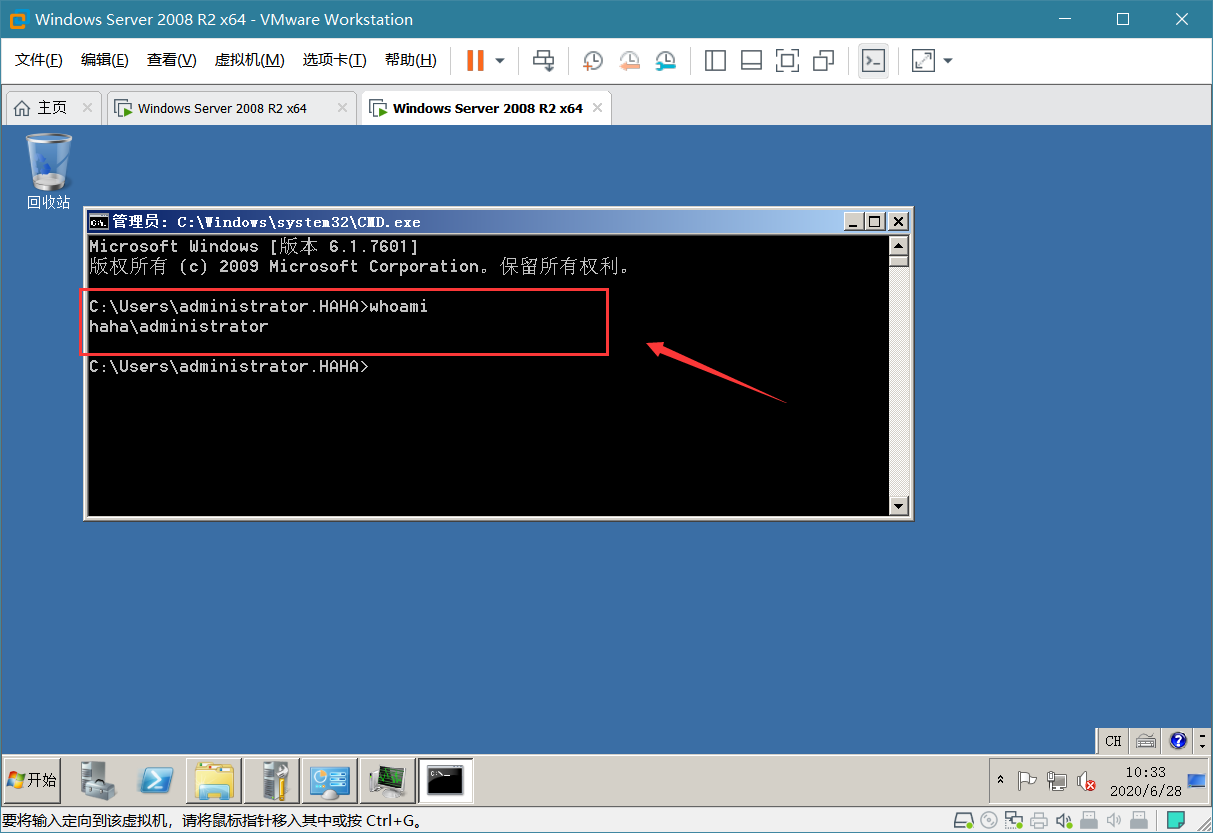Viewport: 1213px width, 833px height.
Task: Switch to Unity mode
Action: (x=823, y=61)
